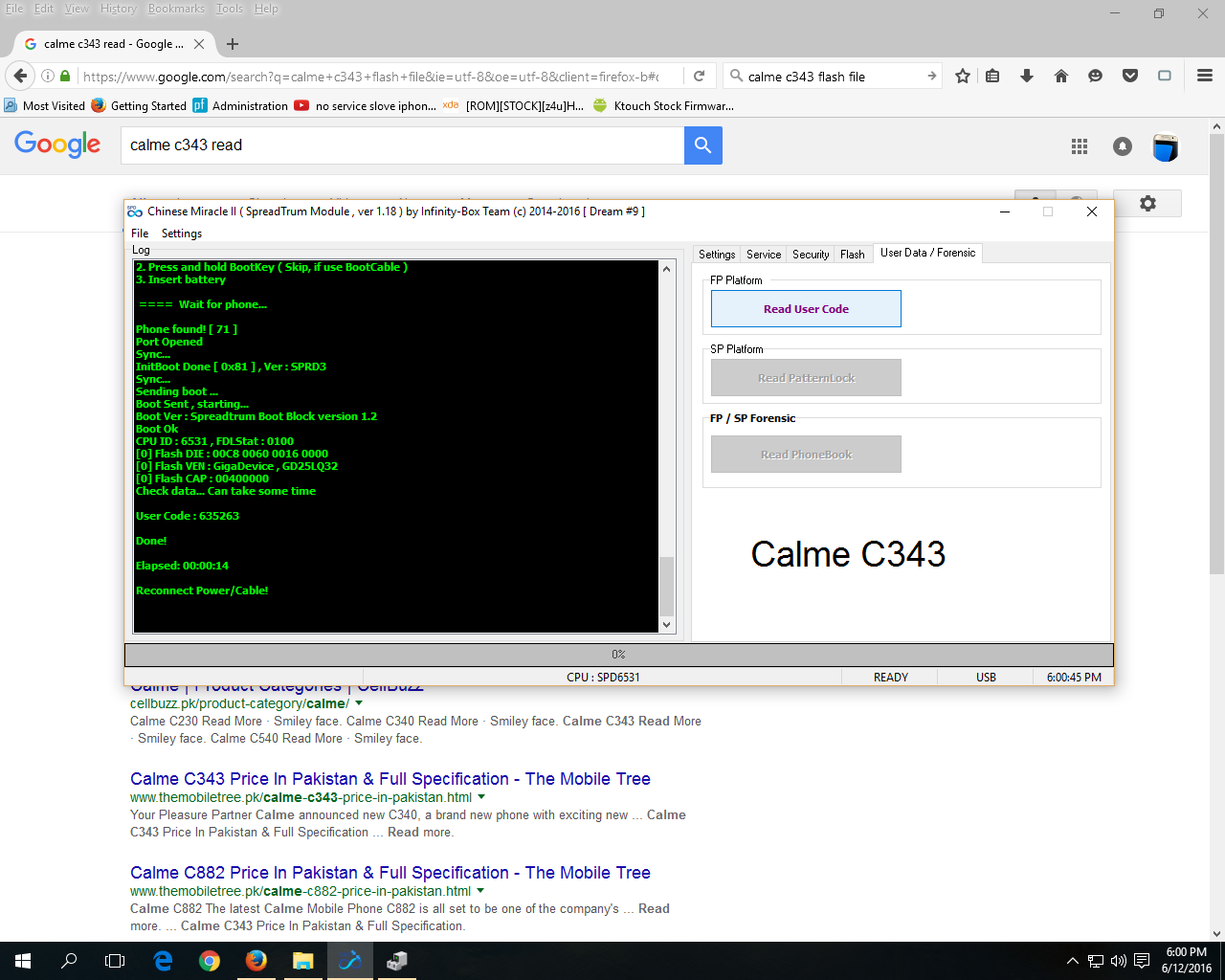Open Firefox hamburger menu
Screen dimensions: 1225x980
tap(1205, 77)
